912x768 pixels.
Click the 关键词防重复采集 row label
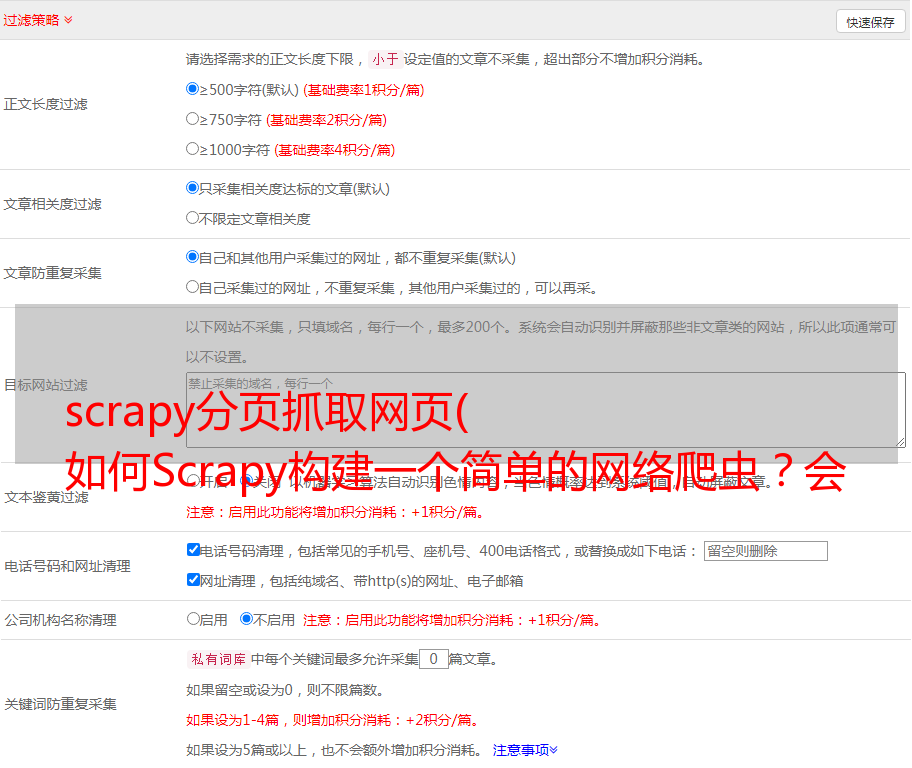click(60, 704)
